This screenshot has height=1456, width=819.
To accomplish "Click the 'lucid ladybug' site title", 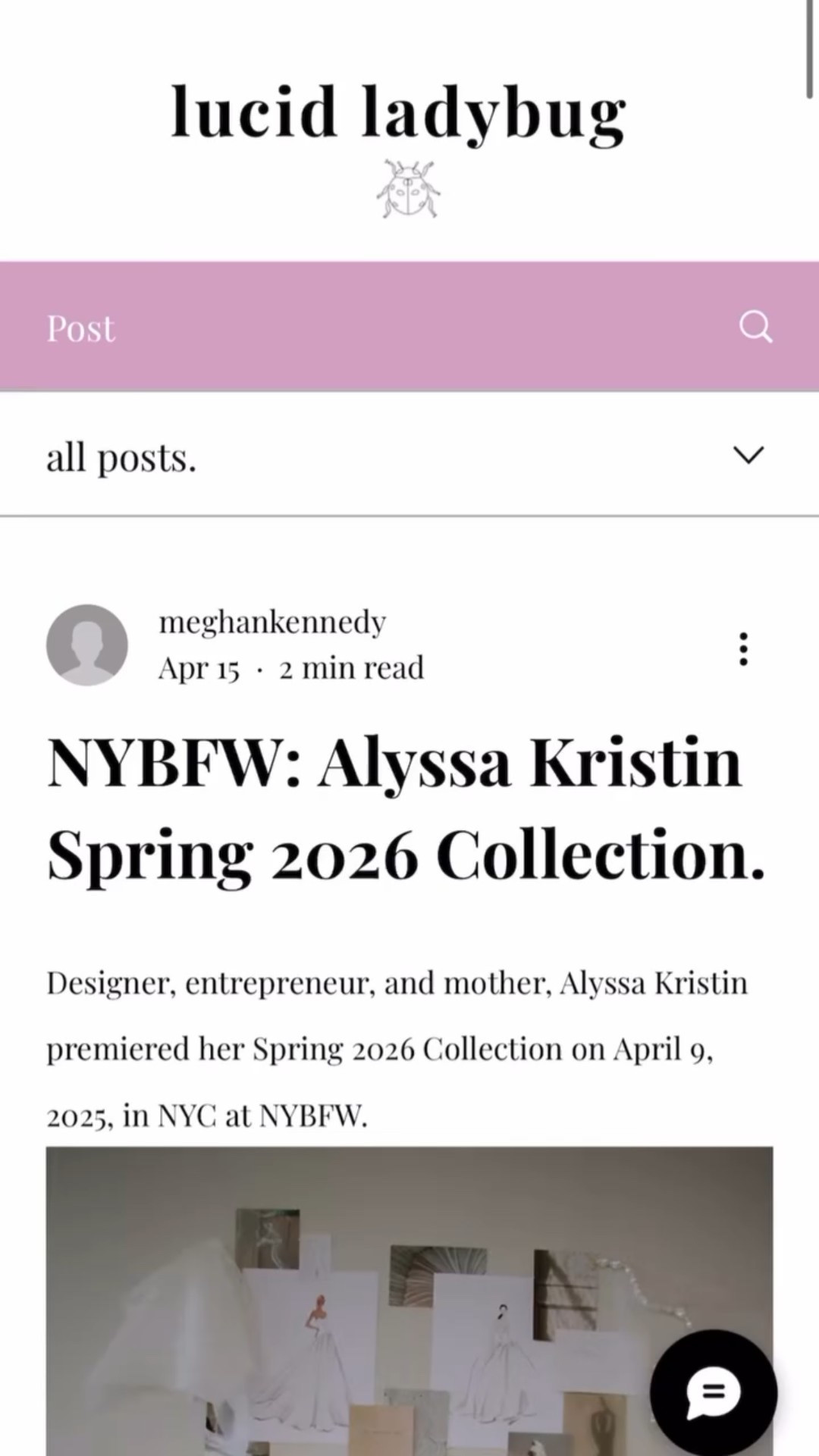I will [x=400, y=112].
